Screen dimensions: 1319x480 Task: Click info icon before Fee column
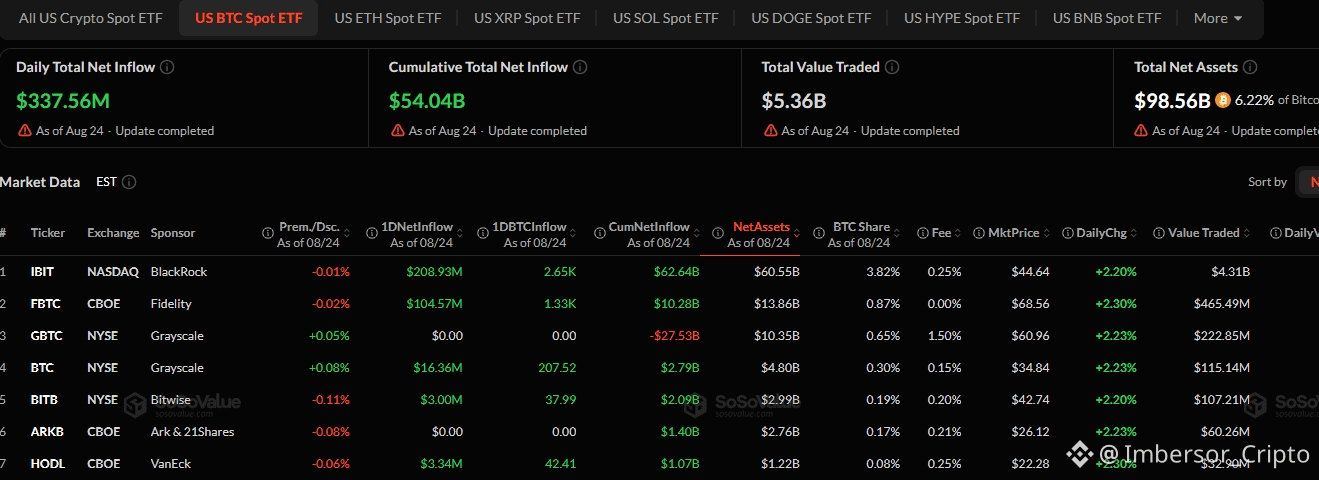coord(921,233)
